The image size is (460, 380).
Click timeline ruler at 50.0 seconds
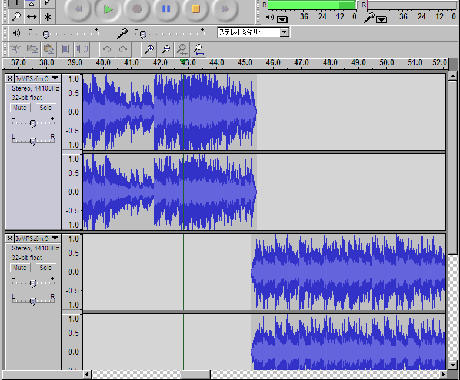pos(386,63)
